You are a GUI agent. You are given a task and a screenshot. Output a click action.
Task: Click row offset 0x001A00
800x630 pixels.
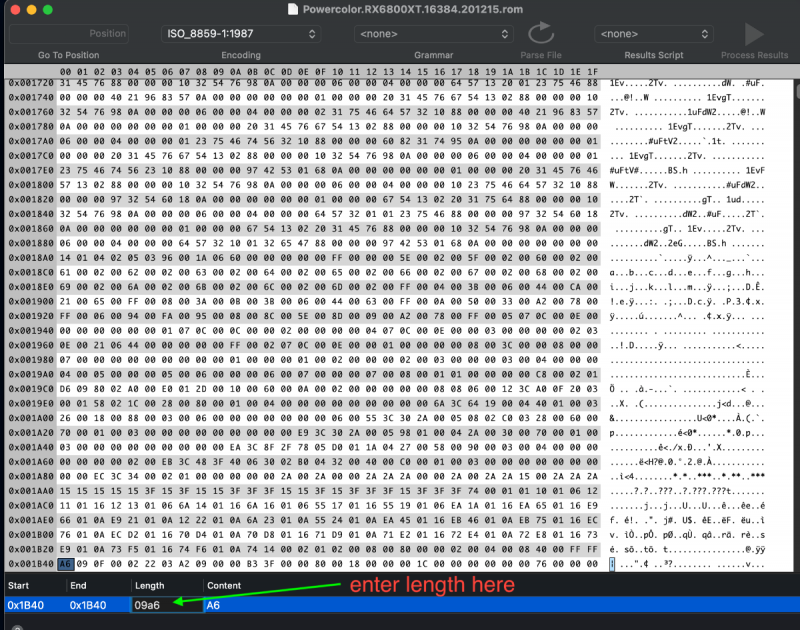click(x=31, y=418)
